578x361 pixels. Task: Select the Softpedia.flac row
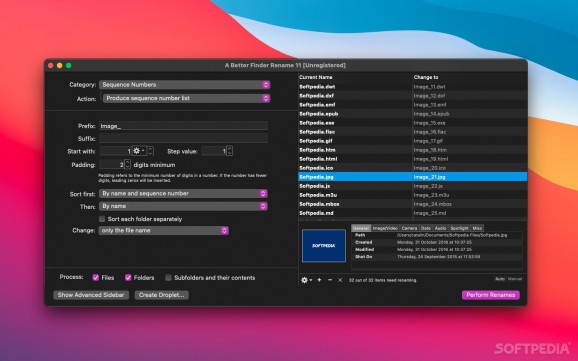click(x=412, y=132)
